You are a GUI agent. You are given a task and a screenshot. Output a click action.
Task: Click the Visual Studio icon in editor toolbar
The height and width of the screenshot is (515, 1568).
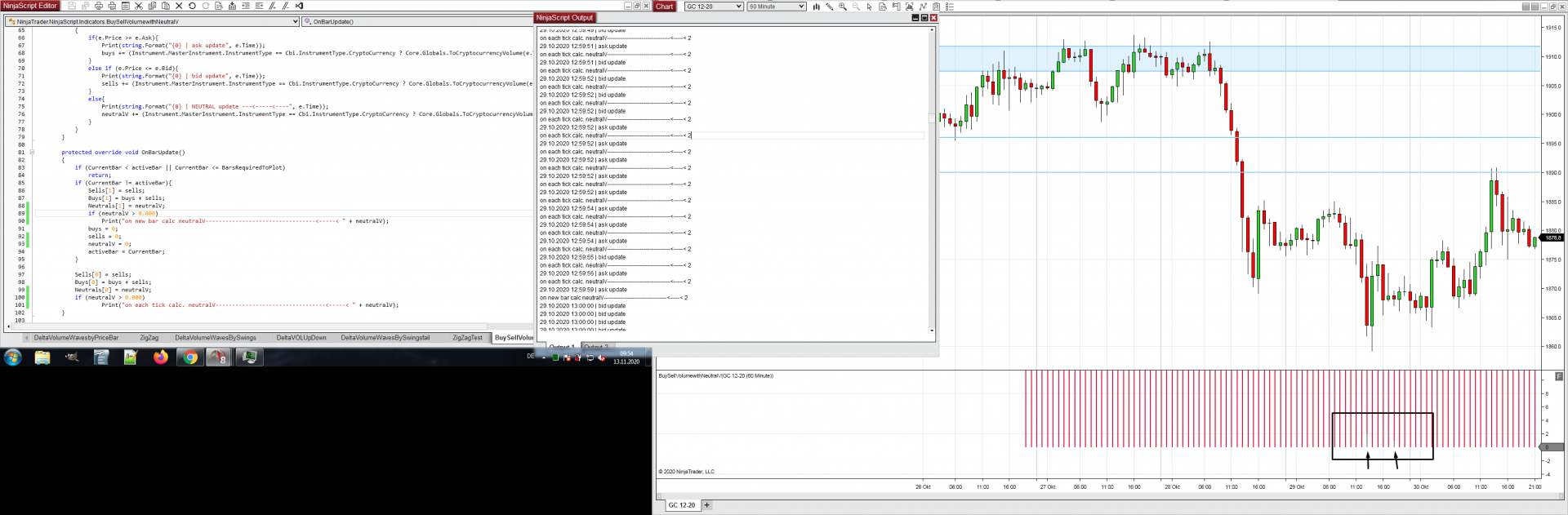point(299,6)
